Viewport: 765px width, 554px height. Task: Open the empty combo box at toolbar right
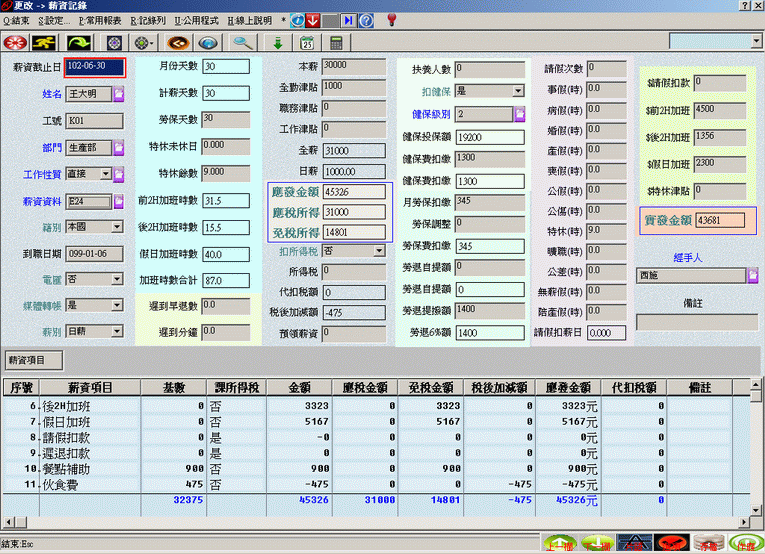tap(757, 41)
